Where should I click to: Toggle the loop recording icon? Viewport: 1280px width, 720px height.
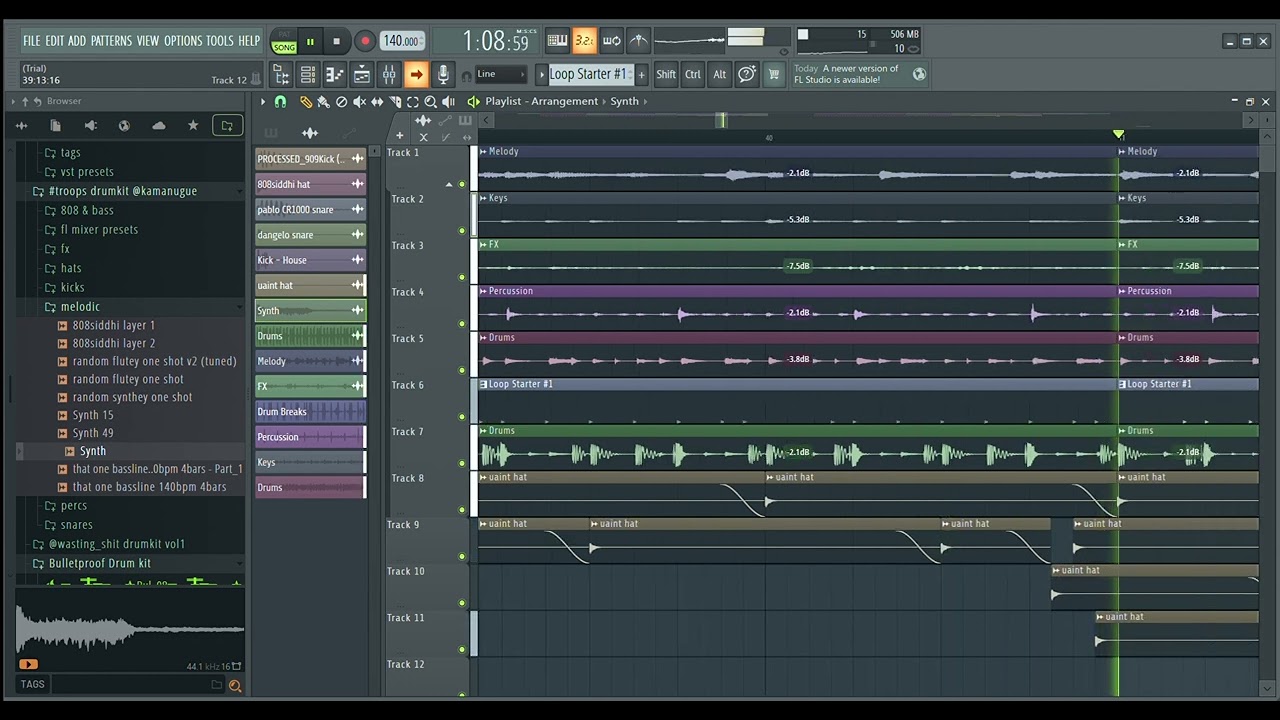(612, 41)
